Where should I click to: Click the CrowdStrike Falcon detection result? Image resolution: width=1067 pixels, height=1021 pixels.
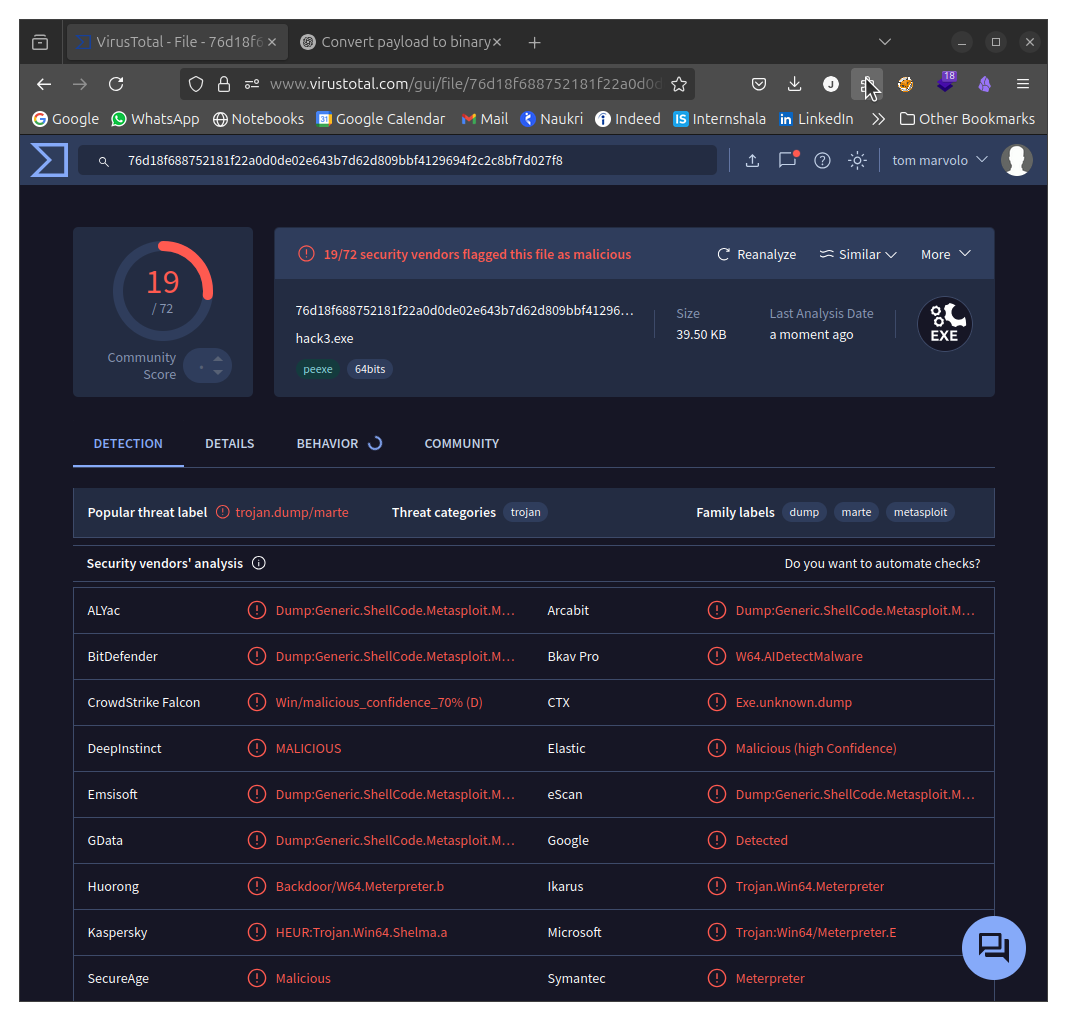[379, 702]
